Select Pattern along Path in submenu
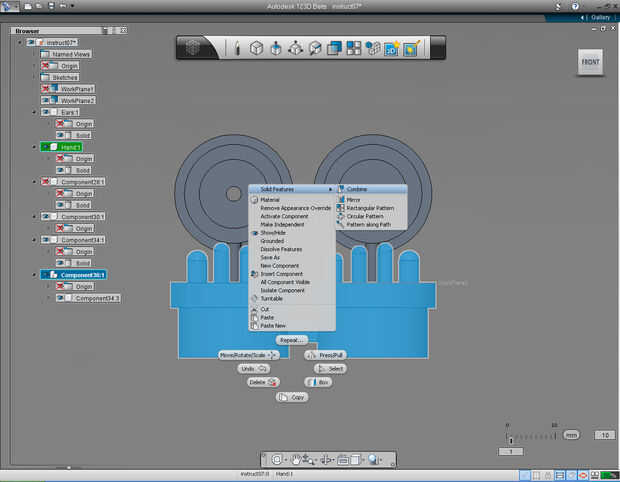The image size is (620, 482). point(372,225)
